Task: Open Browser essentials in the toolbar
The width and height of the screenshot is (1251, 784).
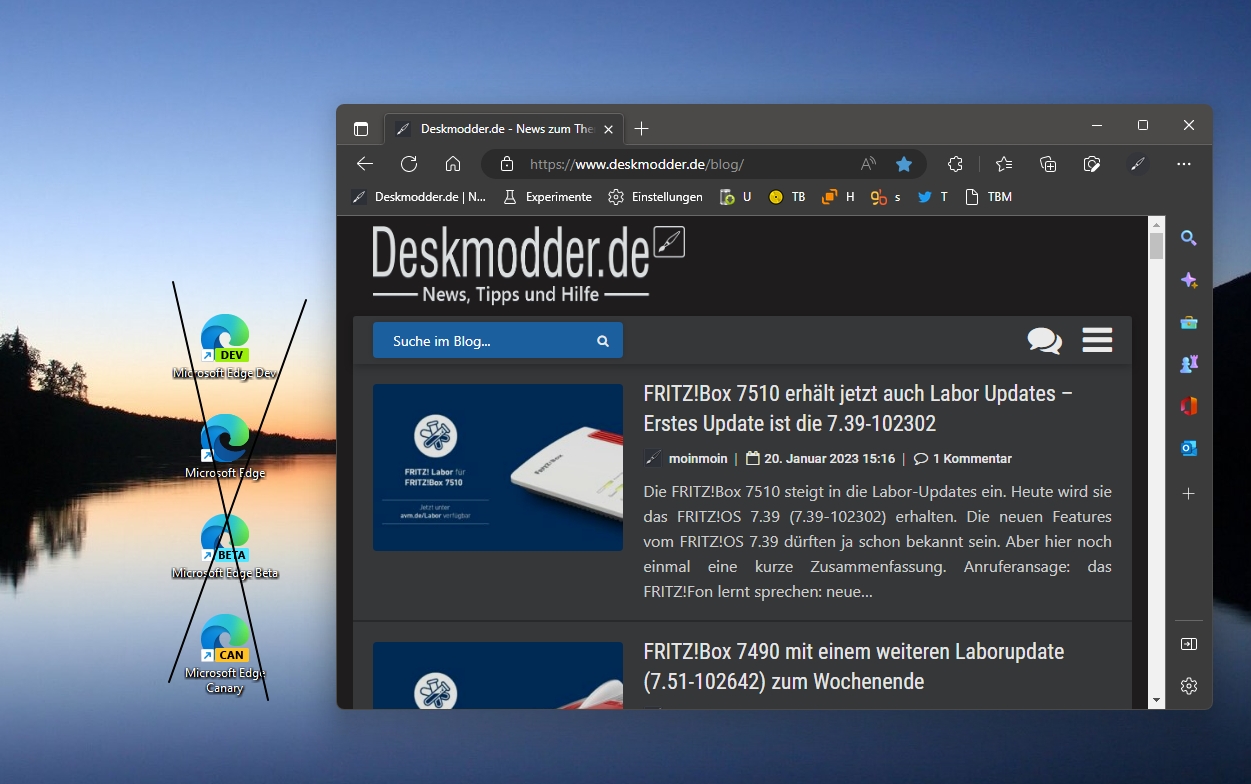Action: pos(1092,164)
